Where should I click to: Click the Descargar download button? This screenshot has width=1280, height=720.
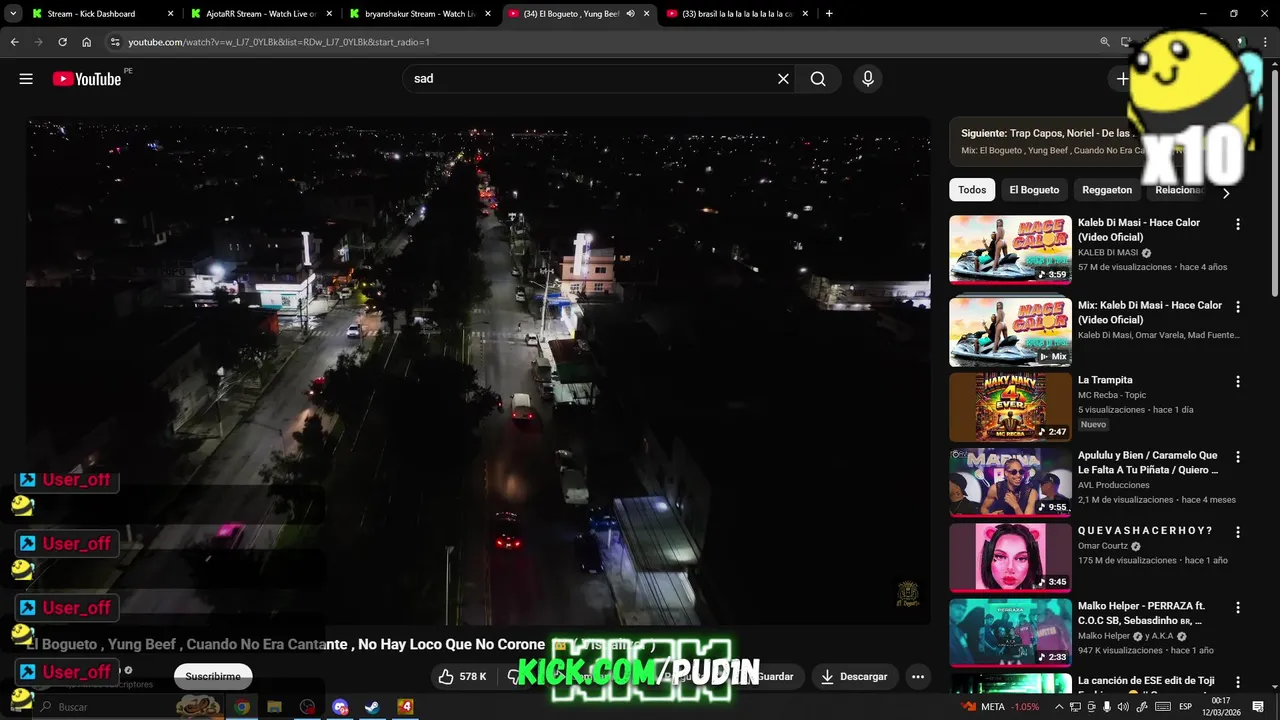point(854,677)
